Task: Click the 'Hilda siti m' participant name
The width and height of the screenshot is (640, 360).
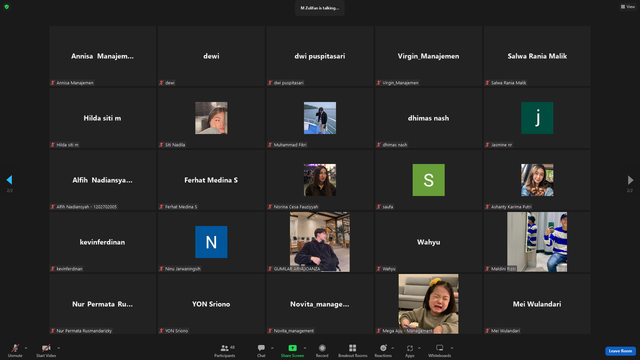Action: coord(102,118)
